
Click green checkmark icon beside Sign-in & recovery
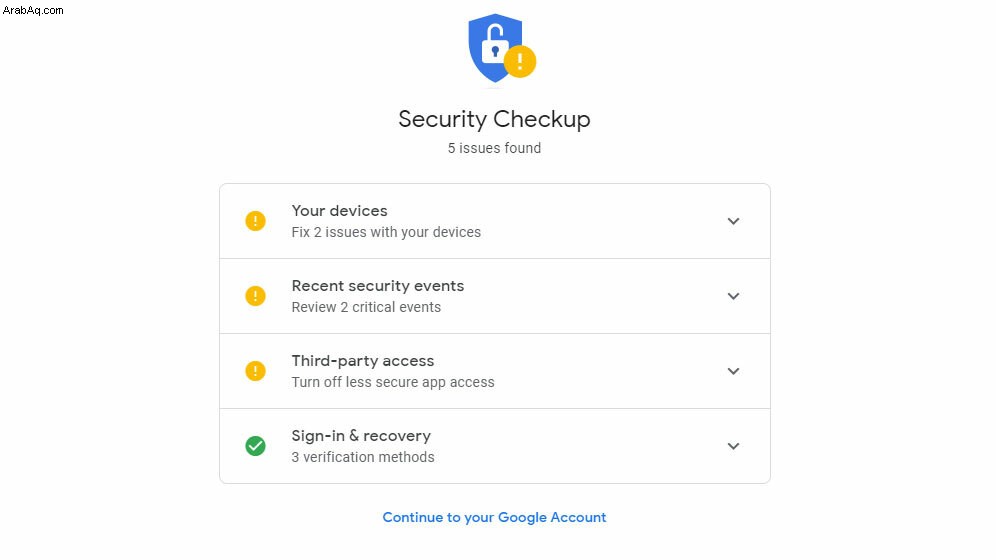click(x=255, y=446)
